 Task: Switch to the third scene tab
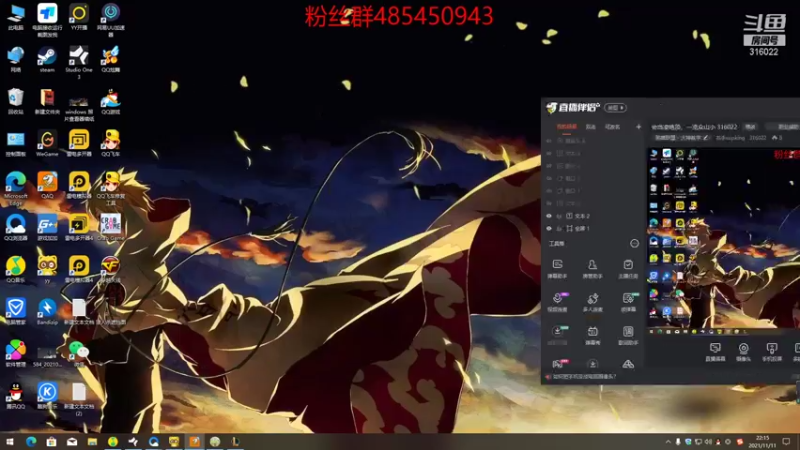612,127
